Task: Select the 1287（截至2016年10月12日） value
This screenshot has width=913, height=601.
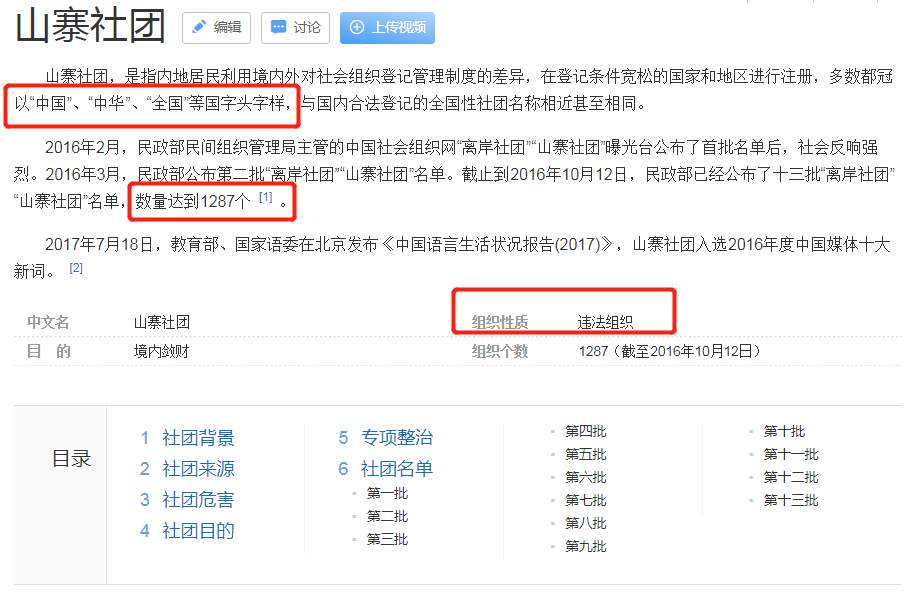Action: click(670, 351)
